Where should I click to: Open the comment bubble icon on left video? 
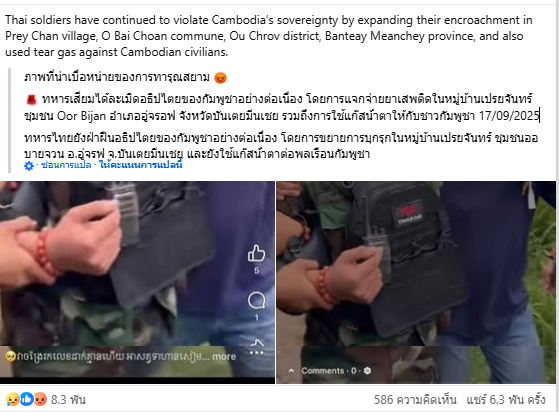pyautogui.click(x=256, y=301)
